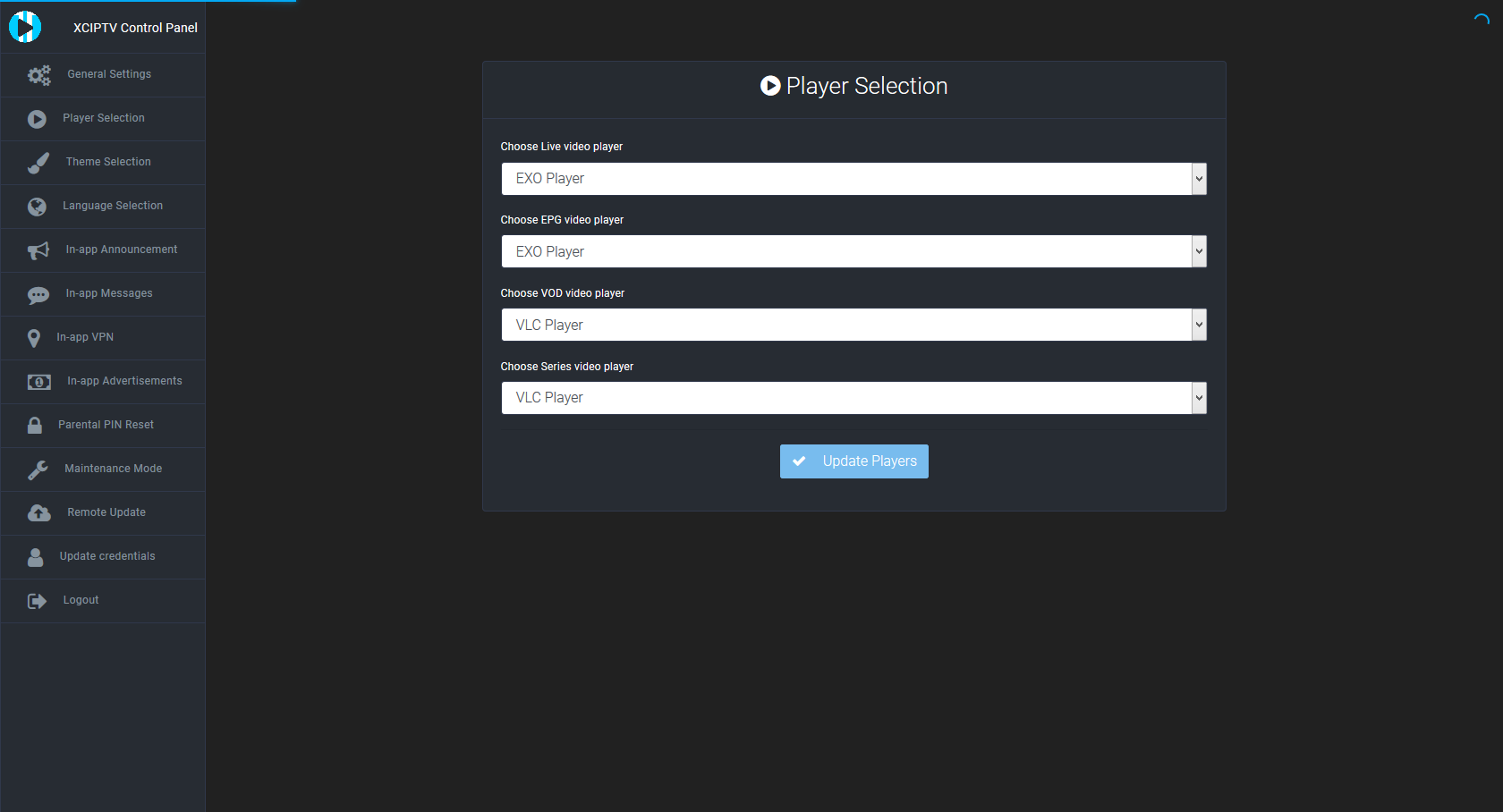Click the In-app Messages chat bubble icon
This screenshot has width=1503, height=812.
pyautogui.click(x=38, y=294)
